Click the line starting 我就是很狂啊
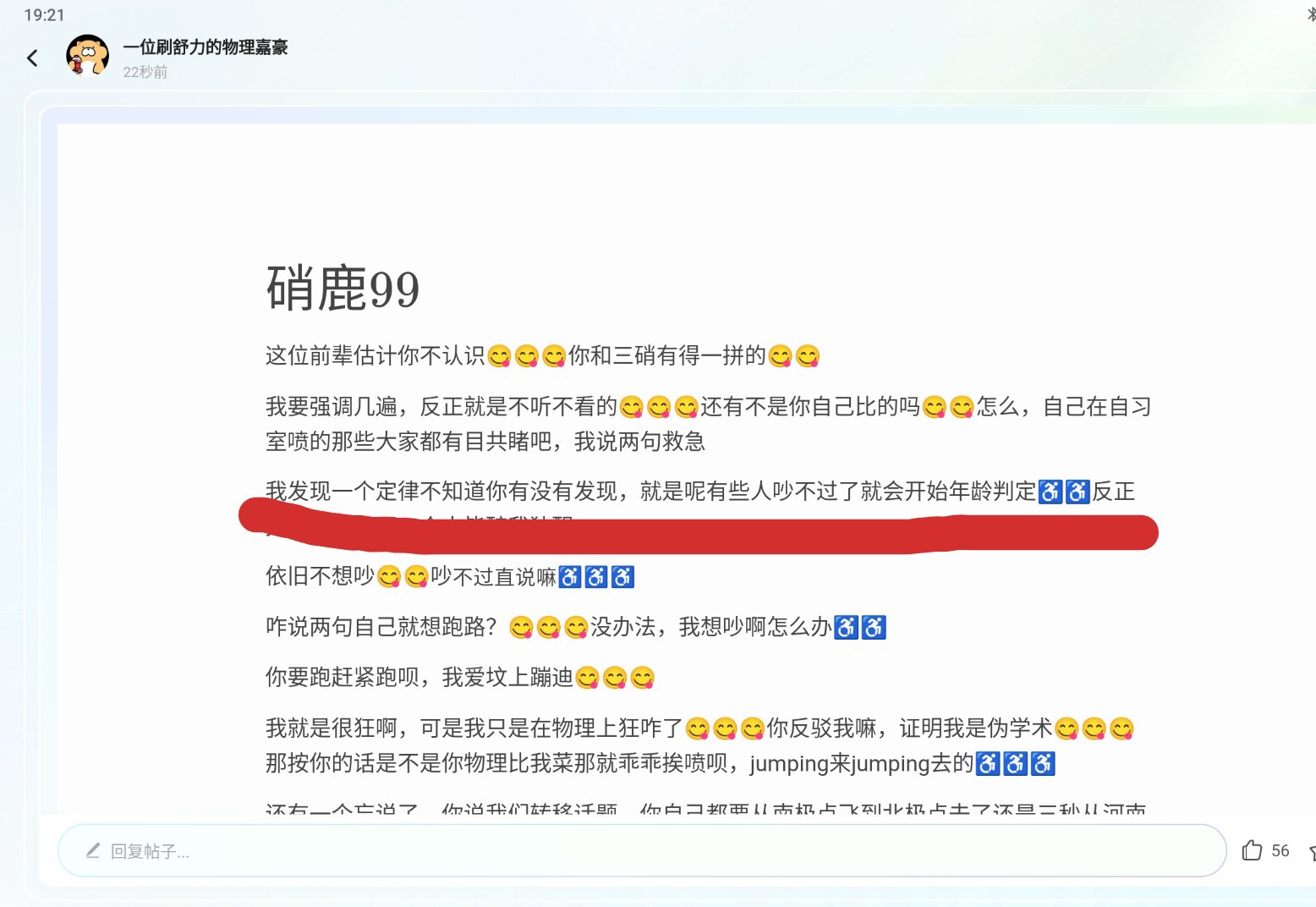The image size is (1316, 907). point(700,728)
